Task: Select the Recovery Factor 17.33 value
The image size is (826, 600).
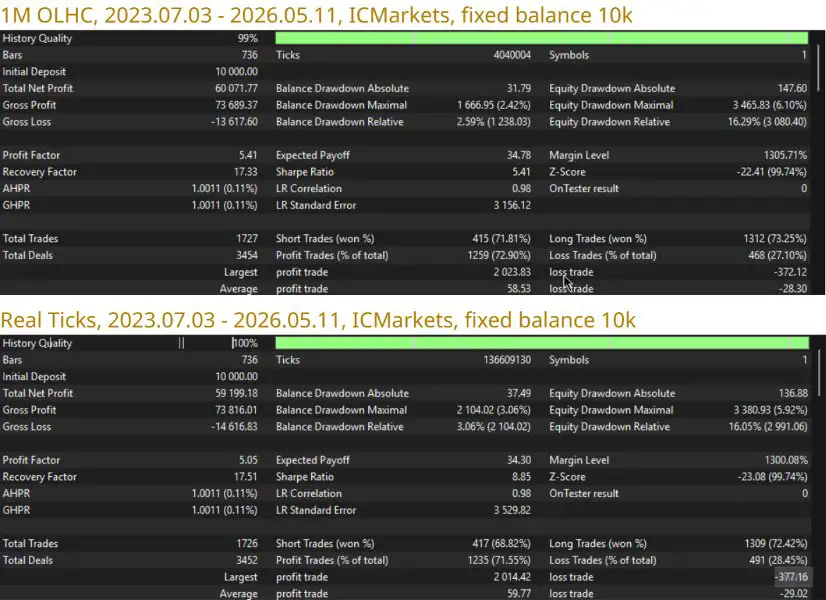Action: coord(245,172)
